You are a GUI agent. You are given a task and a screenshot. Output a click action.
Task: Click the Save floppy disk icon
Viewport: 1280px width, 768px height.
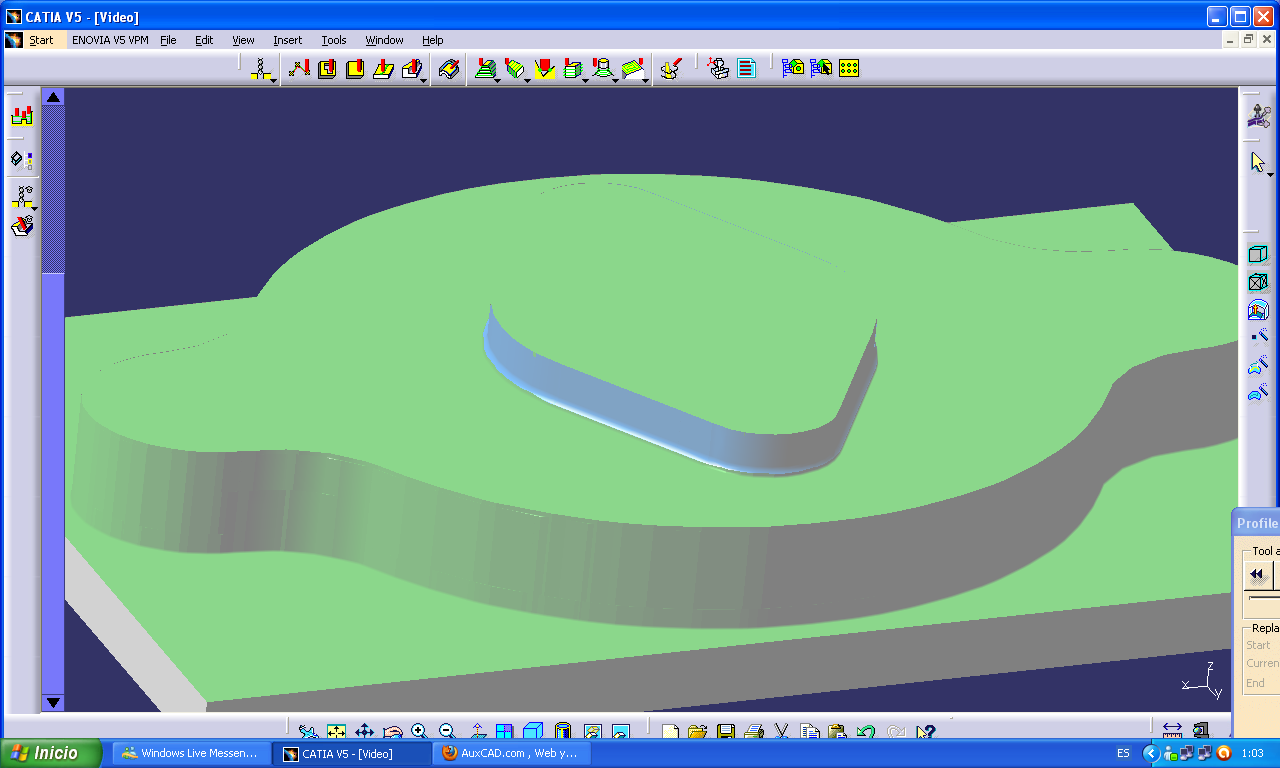pyautogui.click(x=726, y=732)
